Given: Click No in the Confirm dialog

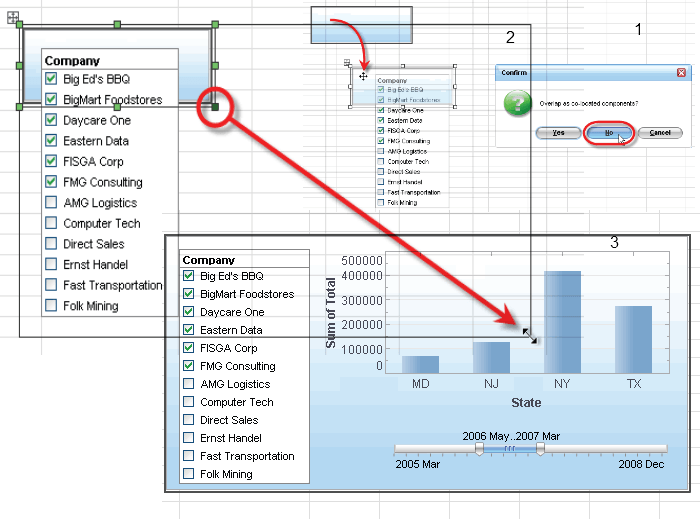Looking at the screenshot, I should point(609,133).
